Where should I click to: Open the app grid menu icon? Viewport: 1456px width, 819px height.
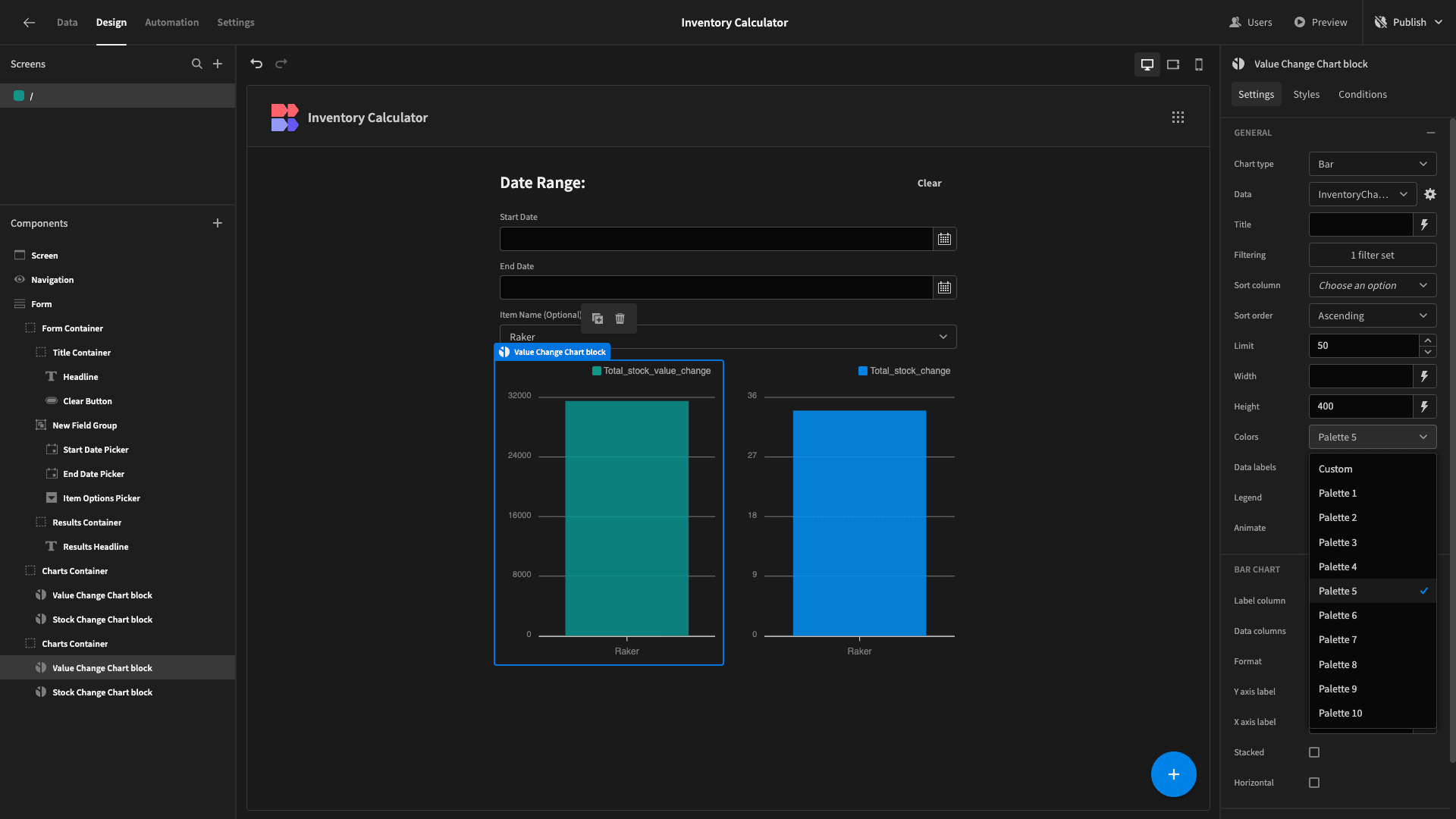(1178, 118)
